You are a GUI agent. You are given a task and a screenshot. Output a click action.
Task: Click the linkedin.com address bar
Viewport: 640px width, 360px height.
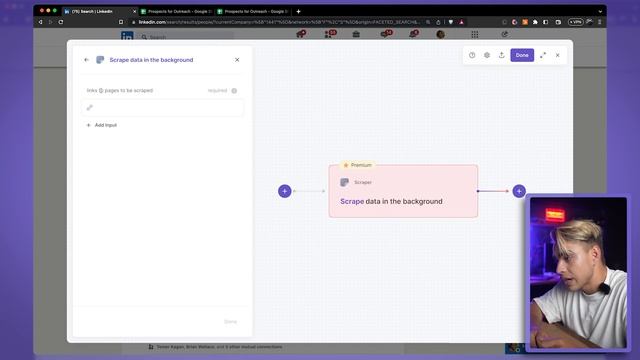point(278,22)
